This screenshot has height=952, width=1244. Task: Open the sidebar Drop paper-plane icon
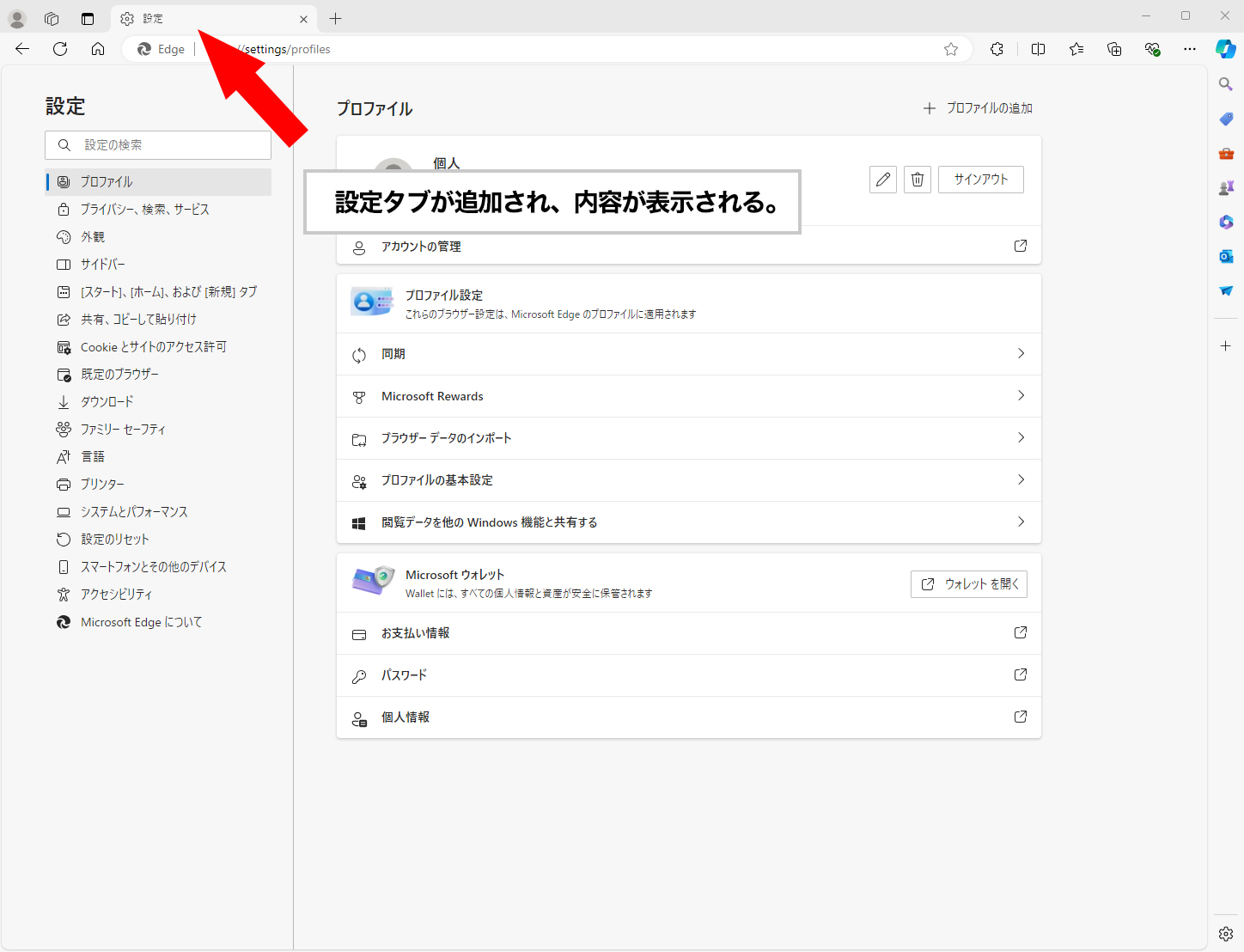pyautogui.click(x=1226, y=290)
